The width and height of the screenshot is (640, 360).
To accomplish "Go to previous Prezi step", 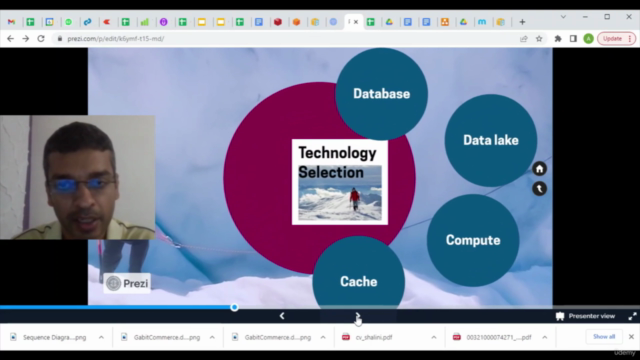I will (x=282, y=316).
